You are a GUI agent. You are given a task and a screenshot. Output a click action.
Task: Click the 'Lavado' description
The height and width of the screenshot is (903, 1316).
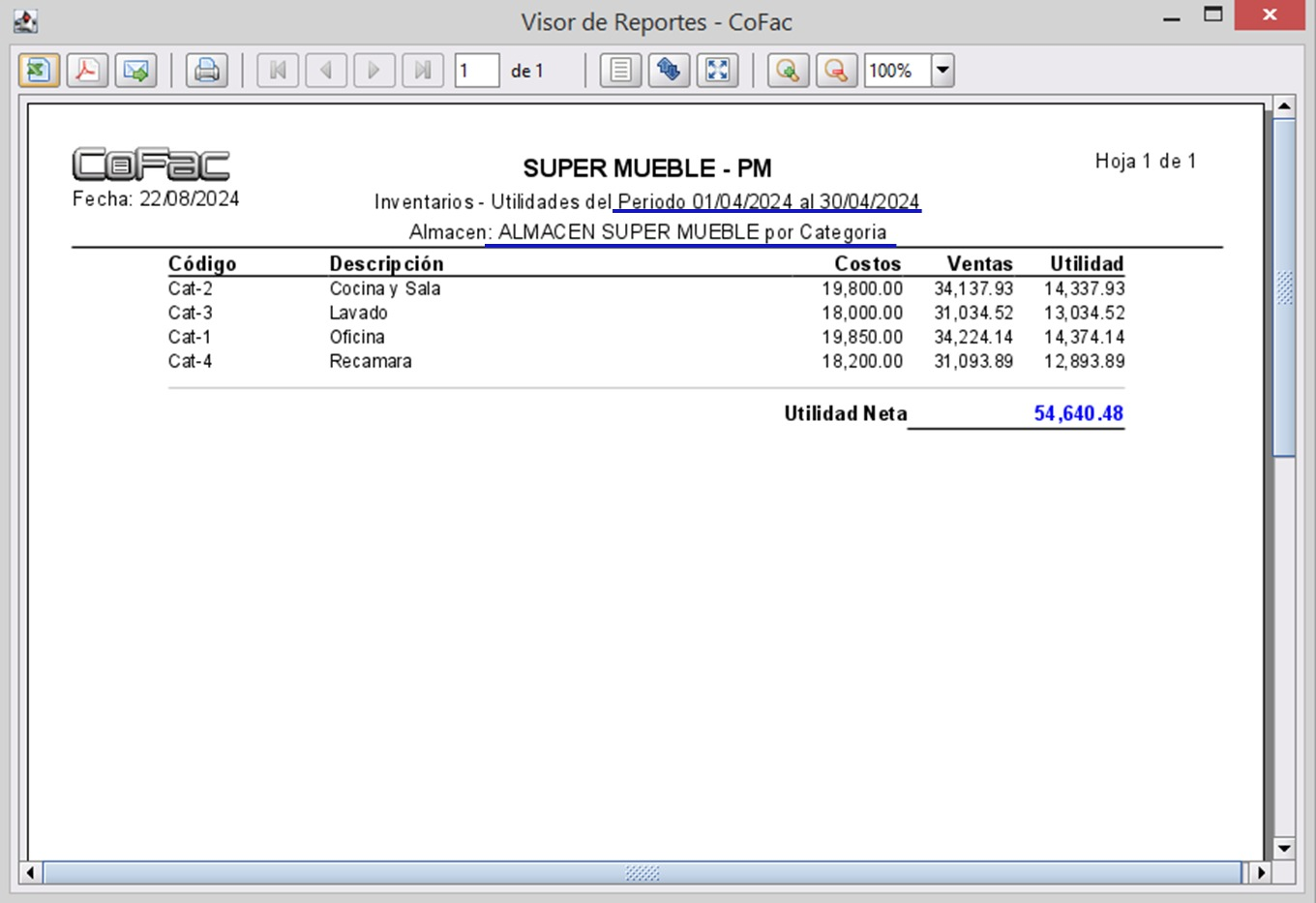[x=358, y=313]
